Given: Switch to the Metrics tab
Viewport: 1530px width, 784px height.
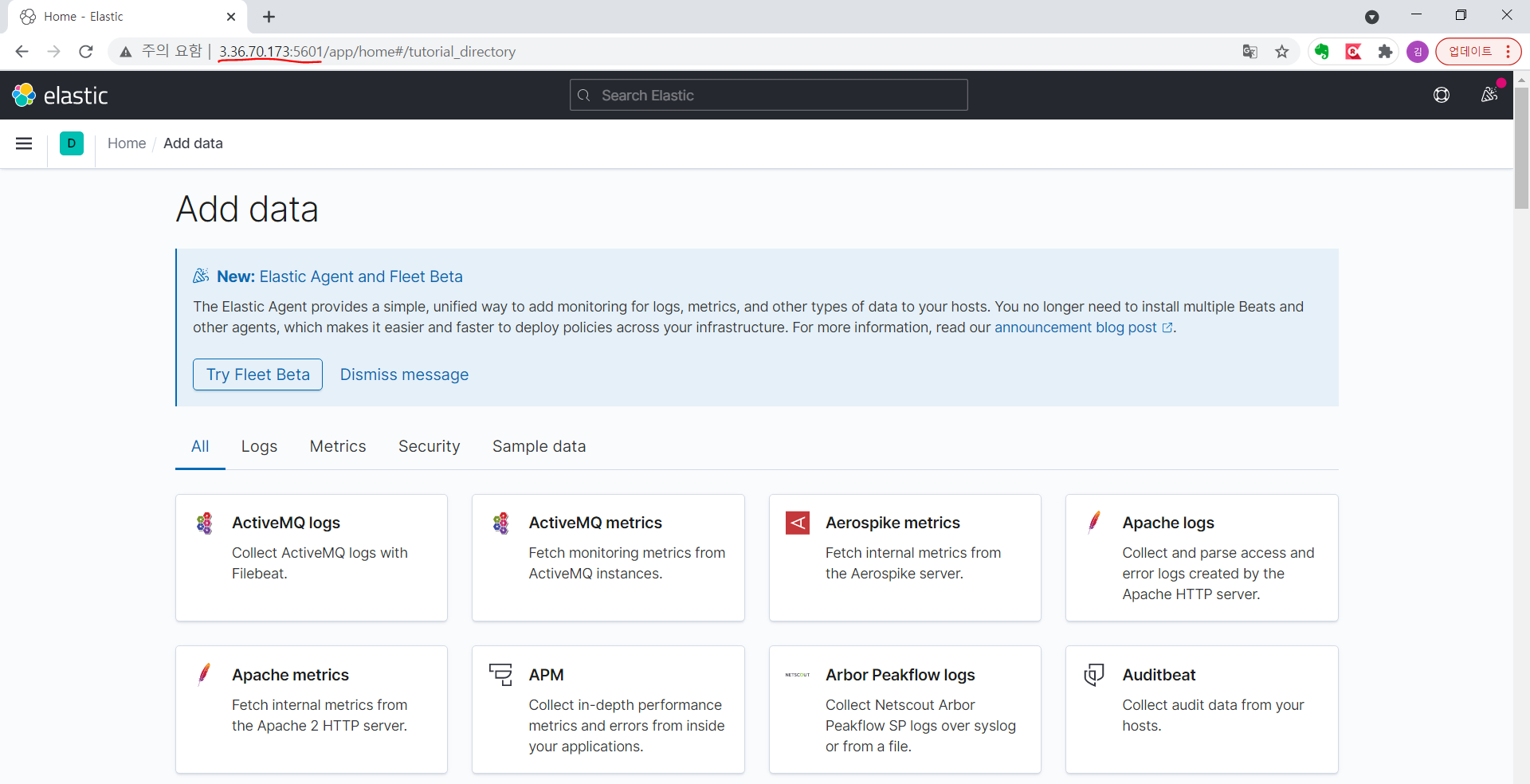Looking at the screenshot, I should (x=338, y=446).
